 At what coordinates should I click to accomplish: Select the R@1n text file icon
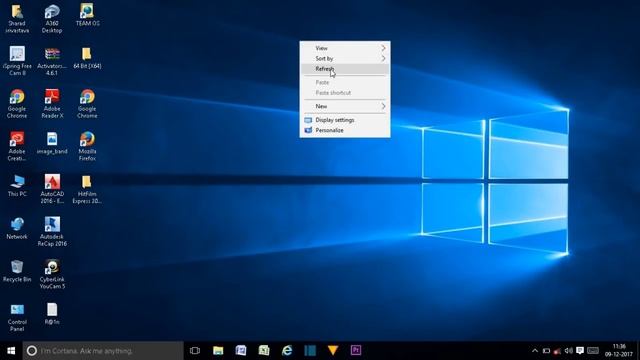52,314
